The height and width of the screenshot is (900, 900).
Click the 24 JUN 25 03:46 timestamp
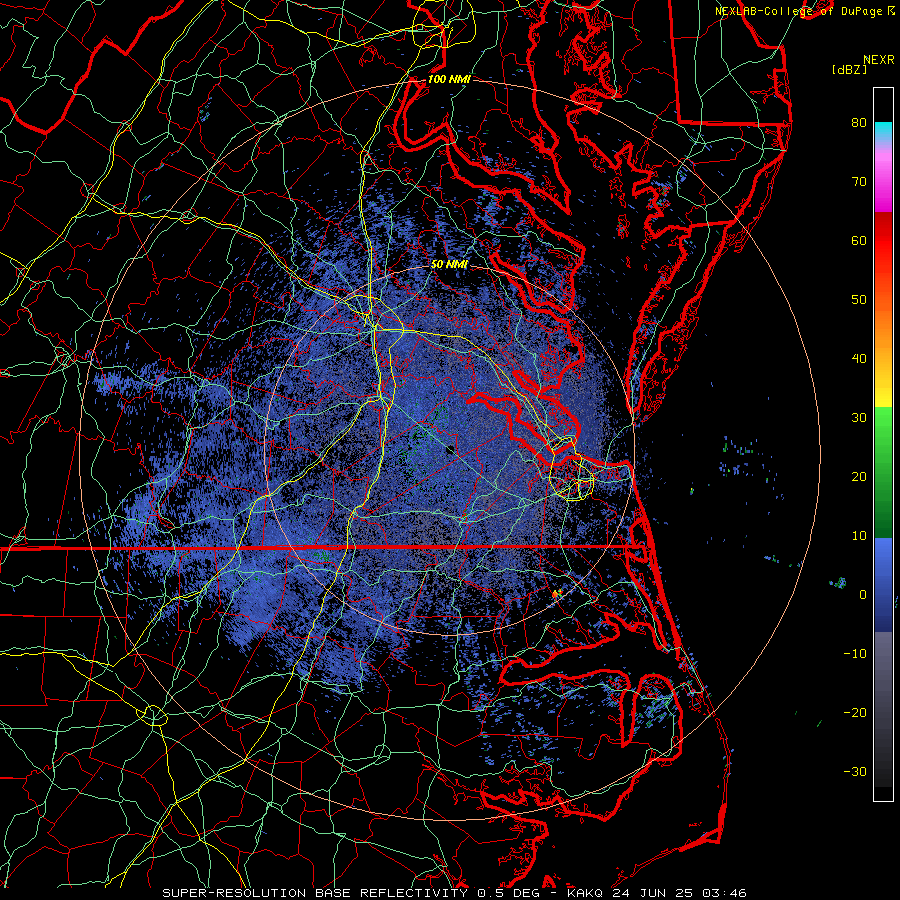point(679,893)
